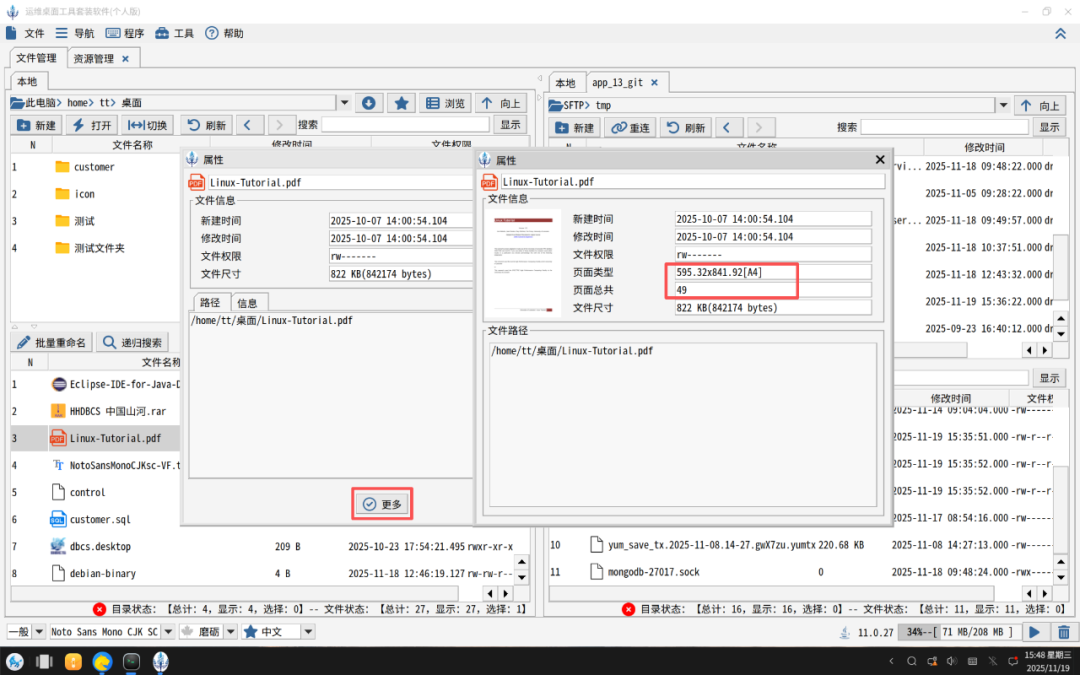This screenshot has width=1080, height=675.
Task: Refresh local pane with 刷新
Action: point(207,125)
